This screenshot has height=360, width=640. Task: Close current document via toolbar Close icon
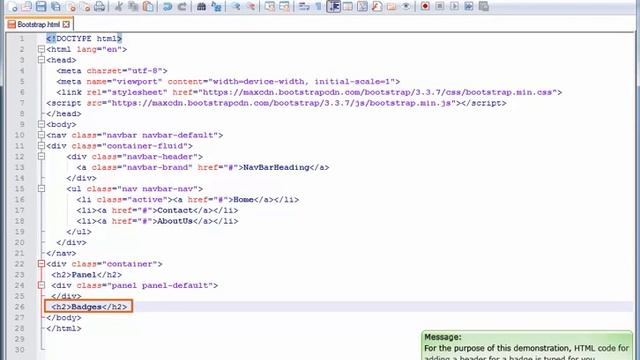click(x=71, y=6)
